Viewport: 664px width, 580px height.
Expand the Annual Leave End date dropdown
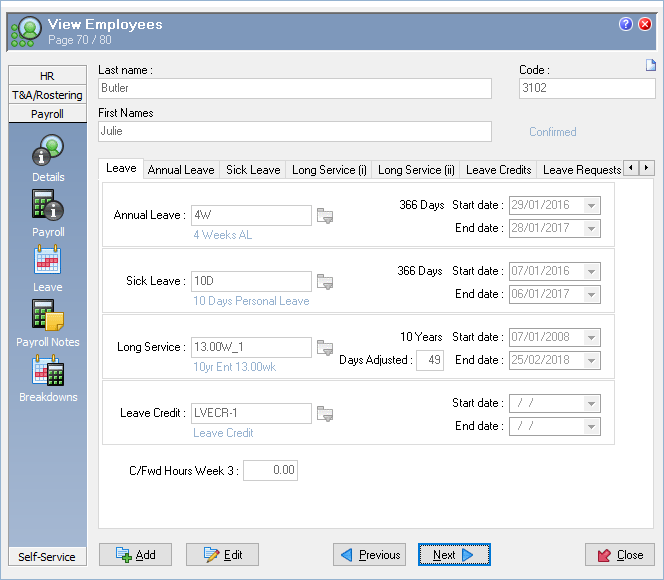tap(591, 229)
